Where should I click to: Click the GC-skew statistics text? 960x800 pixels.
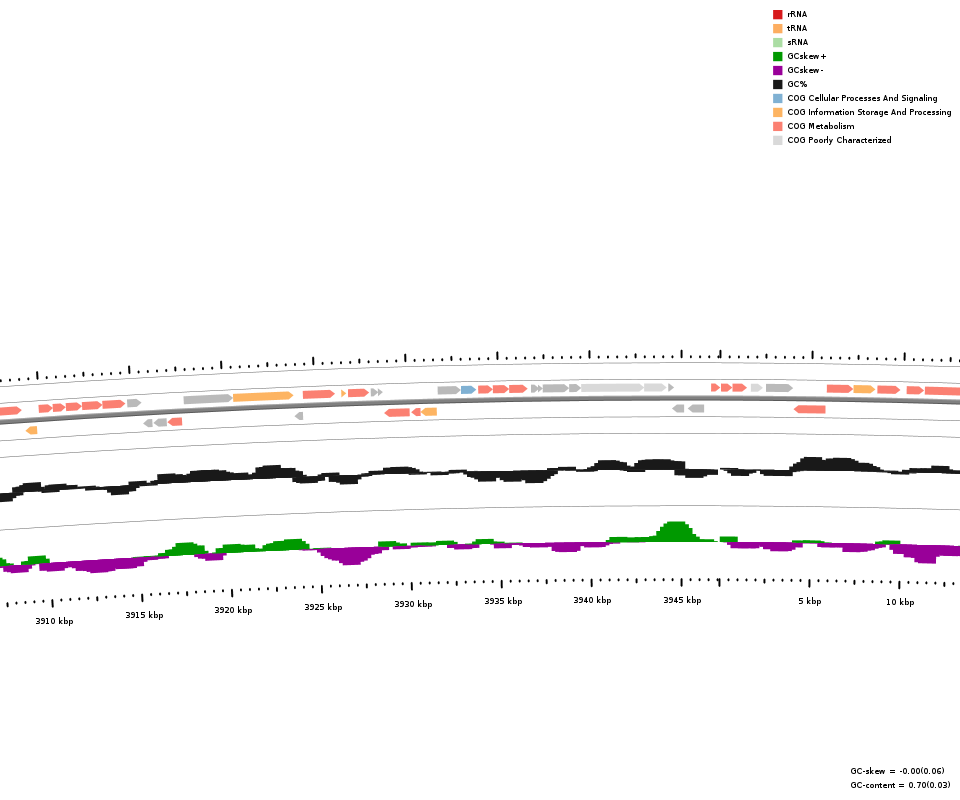pos(897,771)
